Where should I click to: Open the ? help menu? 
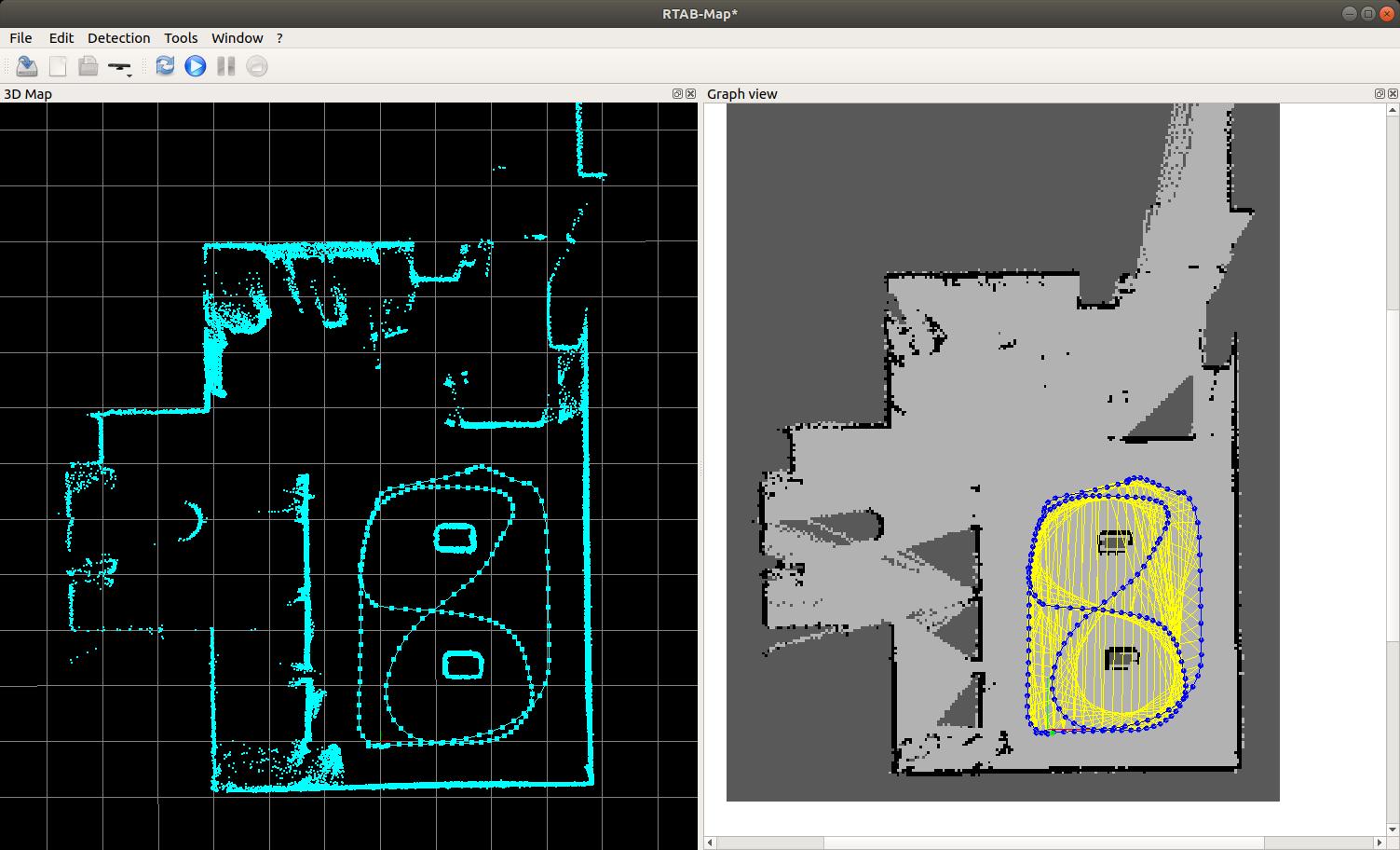(279, 38)
